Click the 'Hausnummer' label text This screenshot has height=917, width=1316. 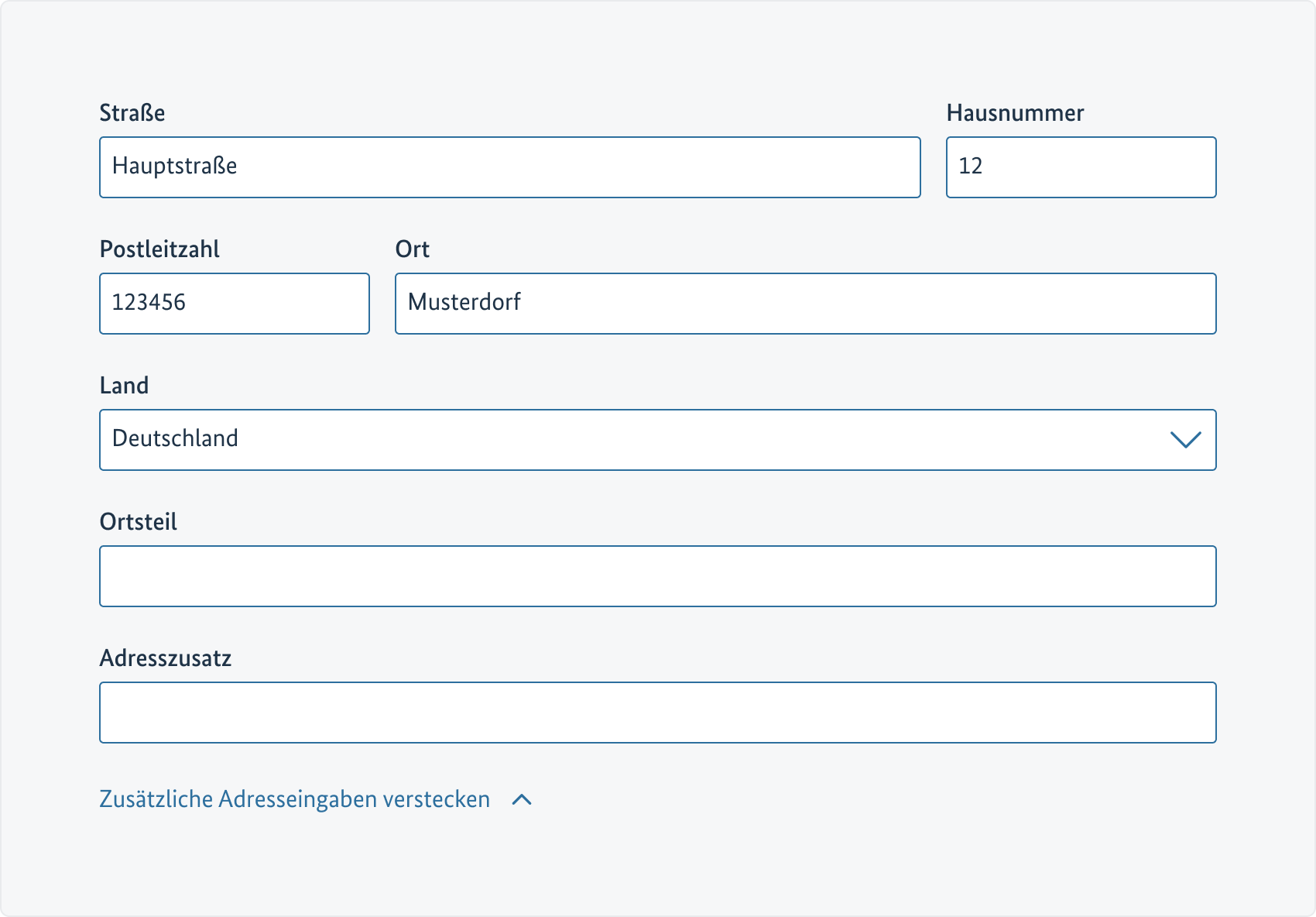(1015, 113)
